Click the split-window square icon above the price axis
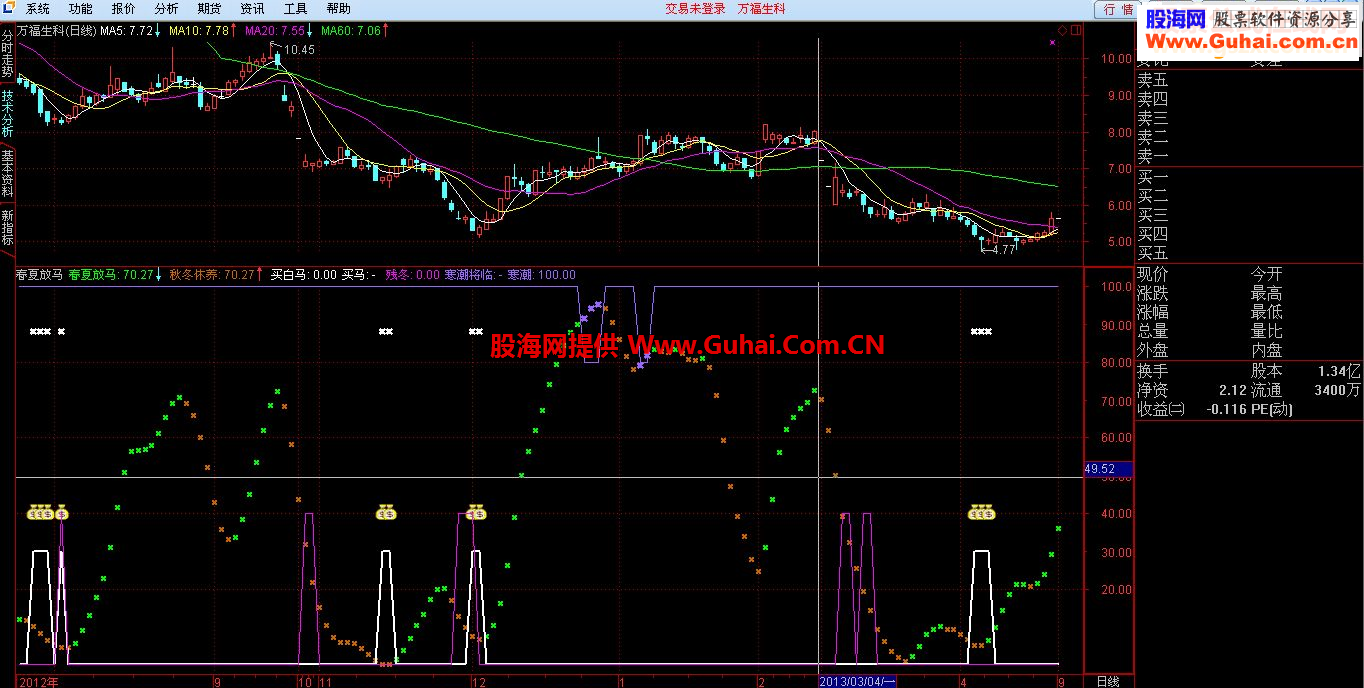 pyautogui.click(x=1076, y=30)
